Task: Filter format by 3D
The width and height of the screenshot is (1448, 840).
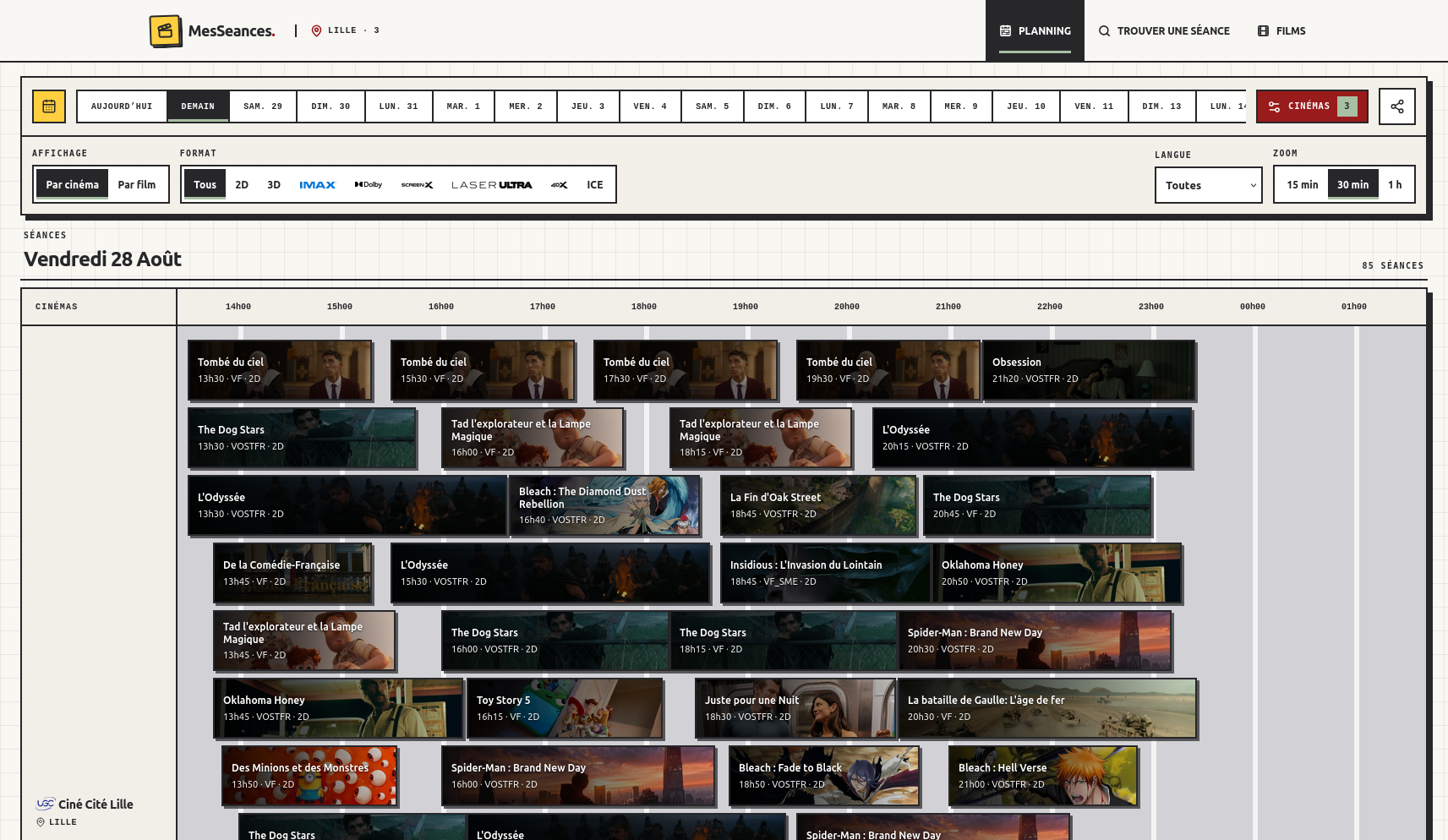Action: (x=274, y=184)
